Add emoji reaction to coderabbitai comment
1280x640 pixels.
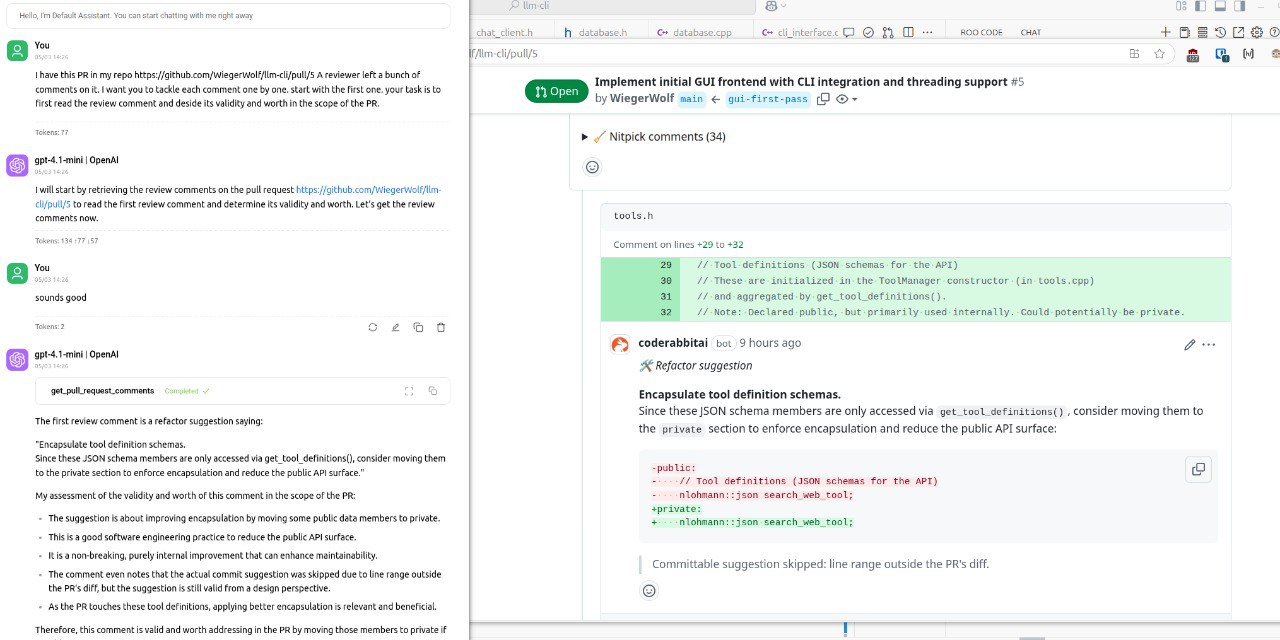click(649, 591)
